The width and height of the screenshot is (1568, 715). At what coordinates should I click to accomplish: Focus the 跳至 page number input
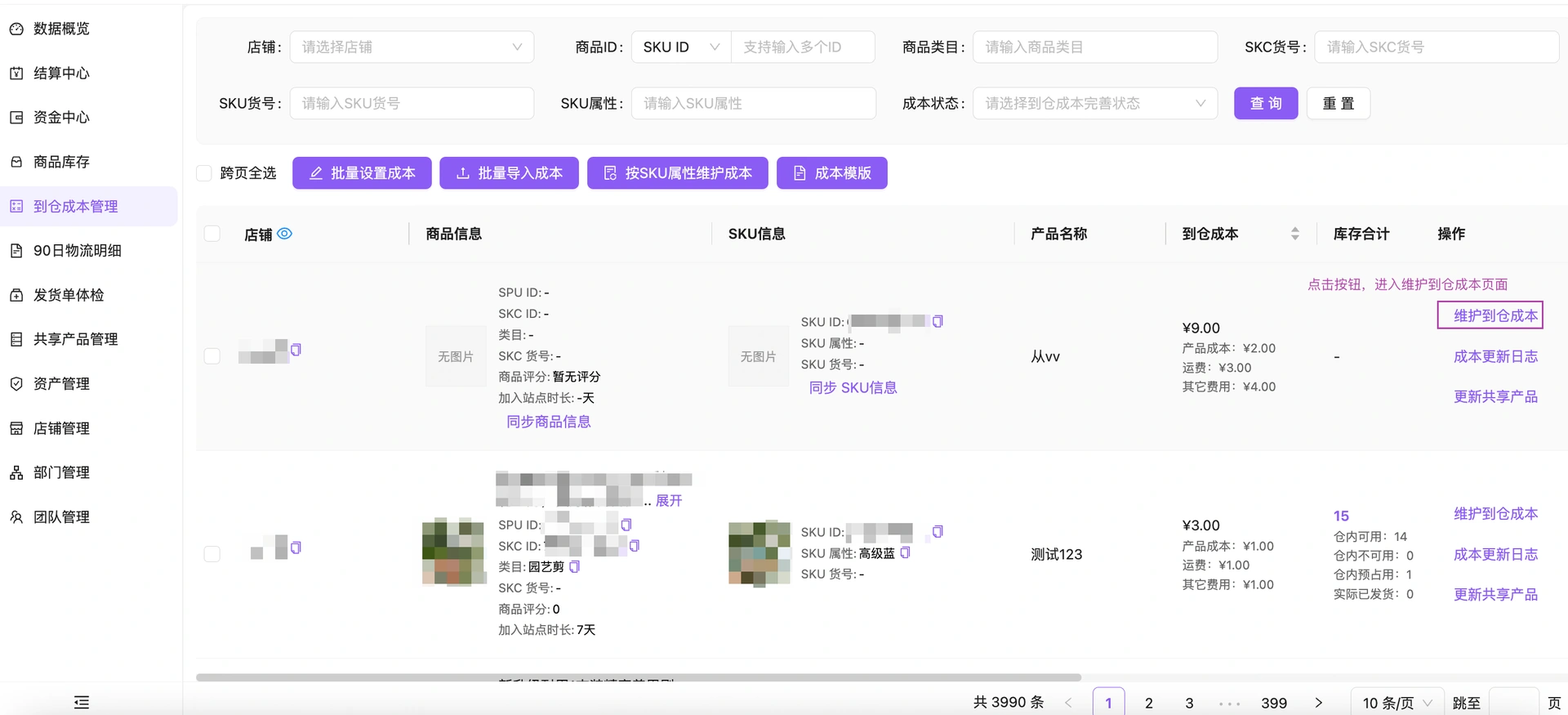[x=1514, y=703]
